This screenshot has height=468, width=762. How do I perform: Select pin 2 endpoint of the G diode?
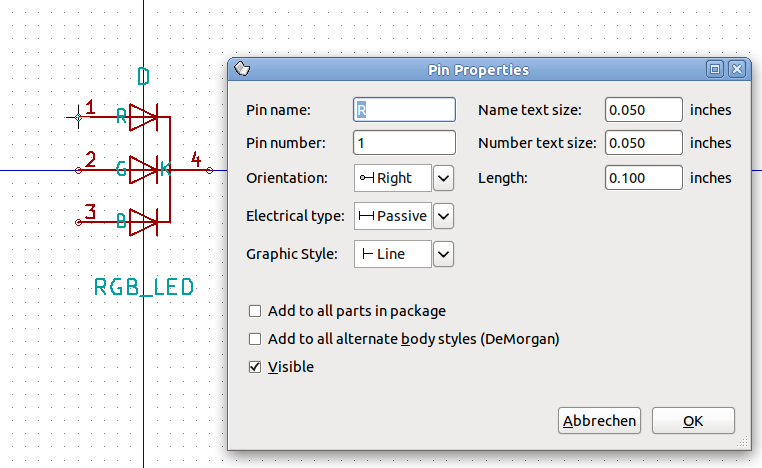point(78,170)
